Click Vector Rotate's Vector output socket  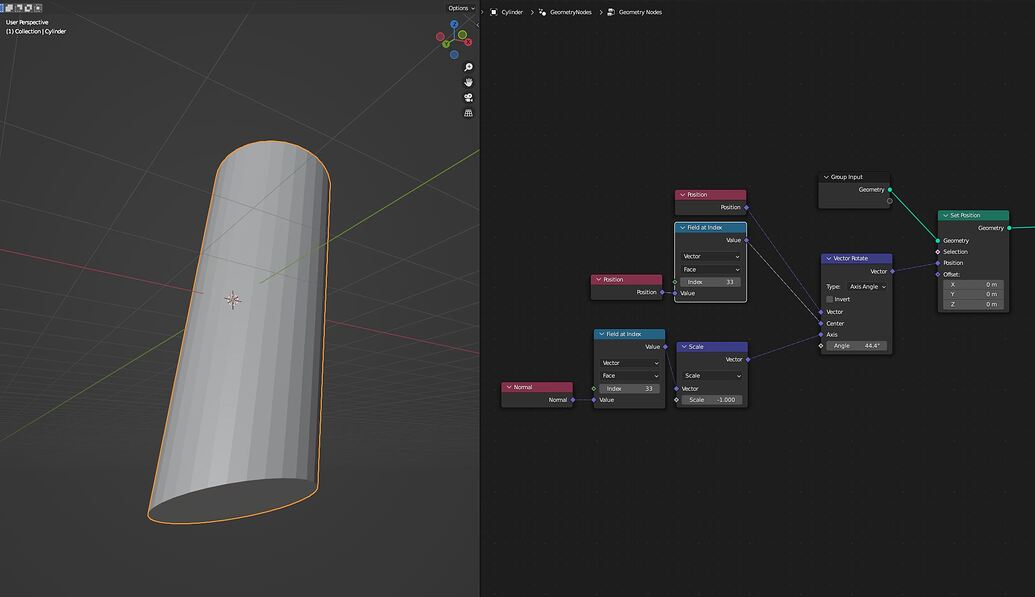click(892, 271)
